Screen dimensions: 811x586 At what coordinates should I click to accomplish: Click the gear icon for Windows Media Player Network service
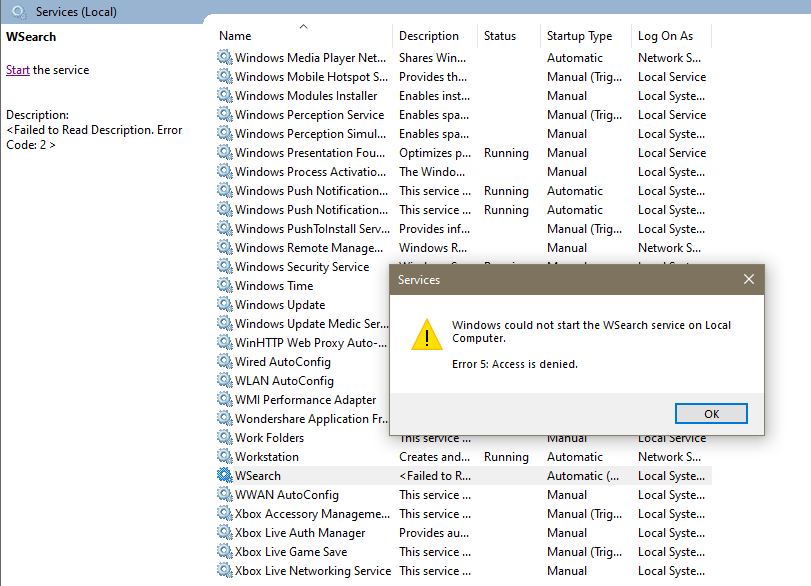pyautogui.click(x=224, y=57)
